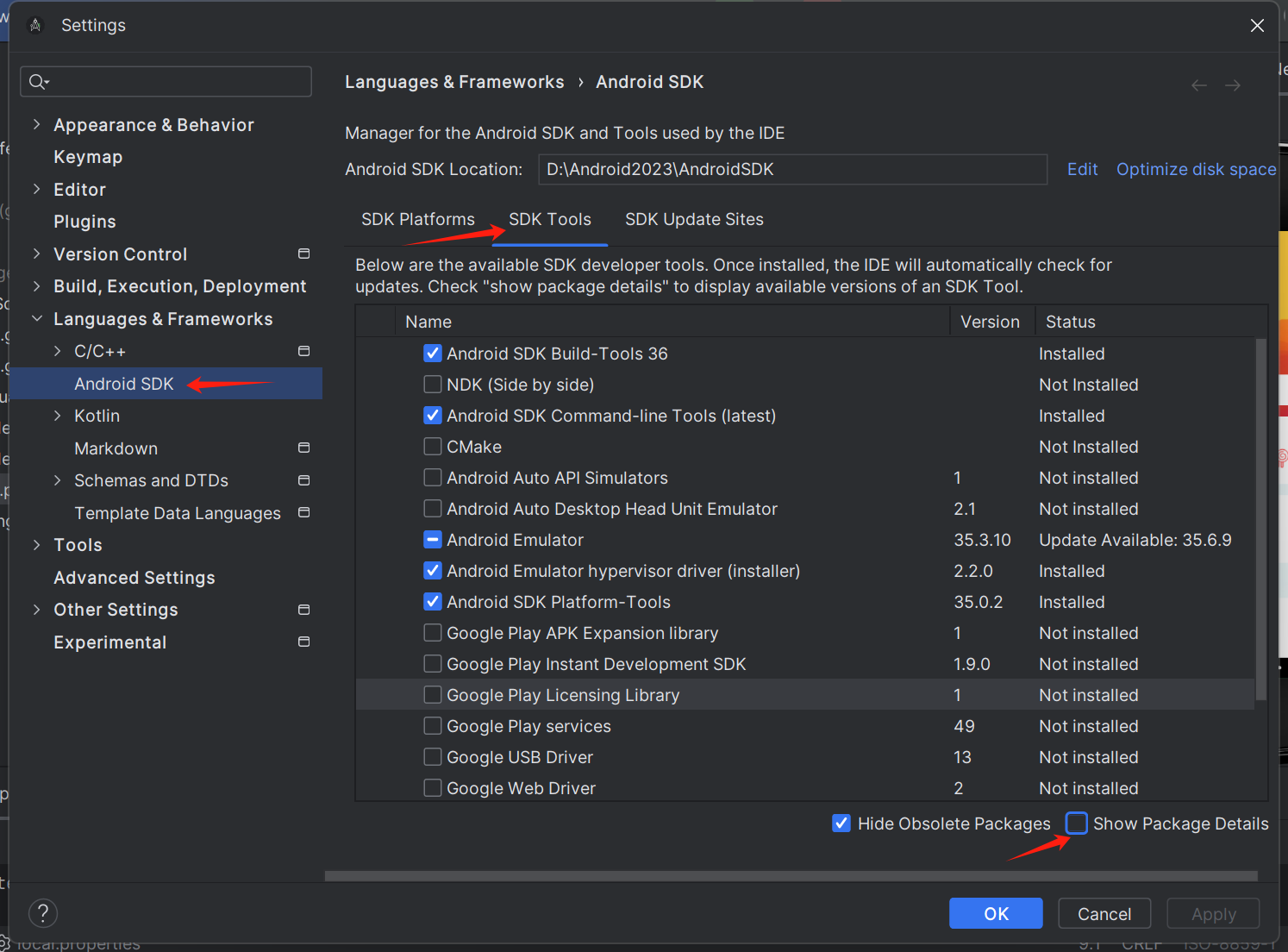Expand the Tools section
Viewport: 1288px width, 952px height.
coord(36,545)
